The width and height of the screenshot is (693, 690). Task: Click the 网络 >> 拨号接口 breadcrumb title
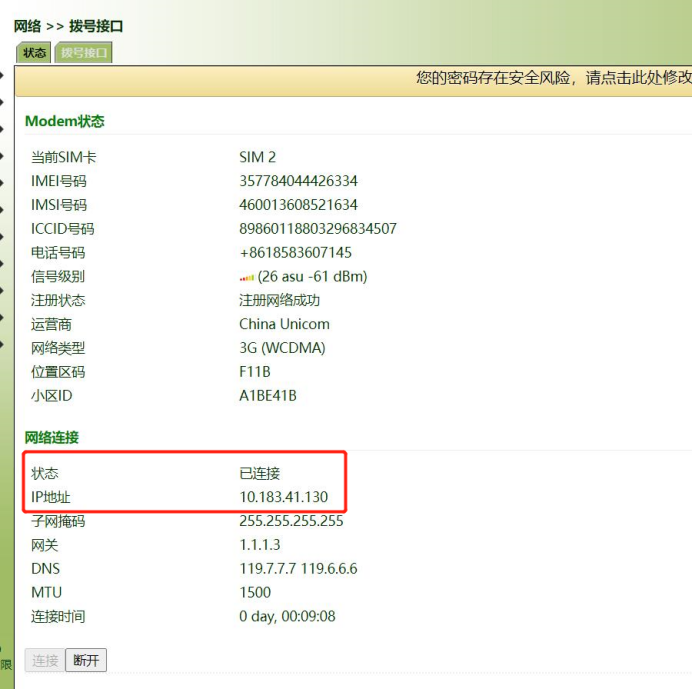point(69,26)
